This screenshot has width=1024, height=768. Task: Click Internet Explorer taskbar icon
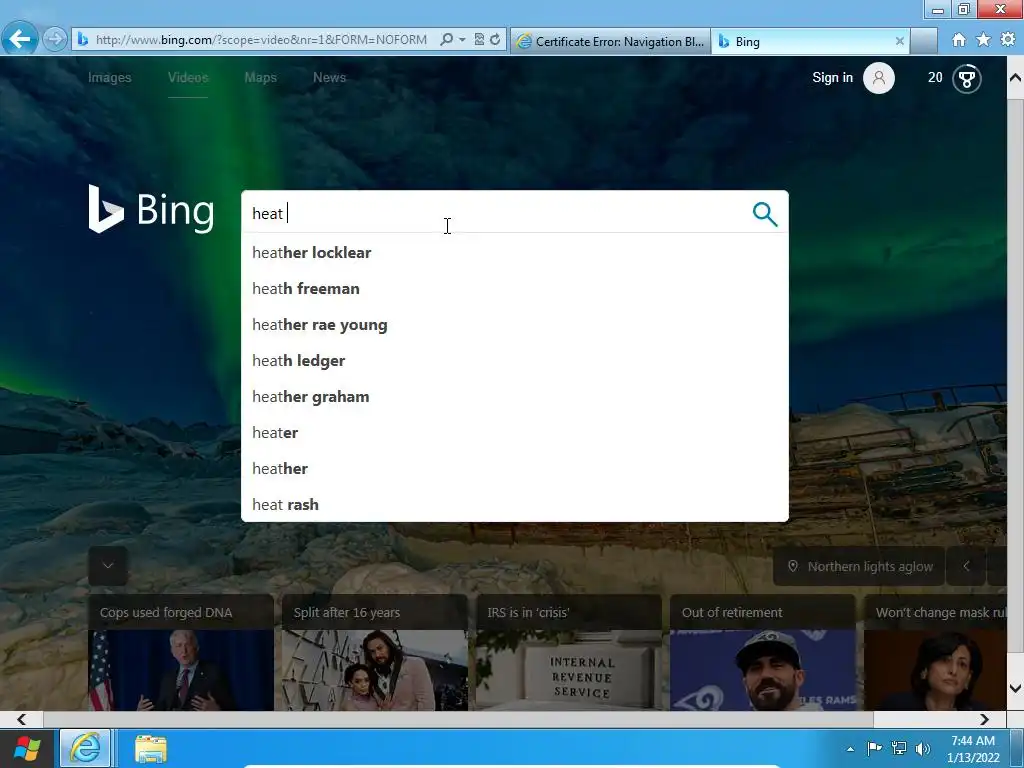click(x=86, y=748)
